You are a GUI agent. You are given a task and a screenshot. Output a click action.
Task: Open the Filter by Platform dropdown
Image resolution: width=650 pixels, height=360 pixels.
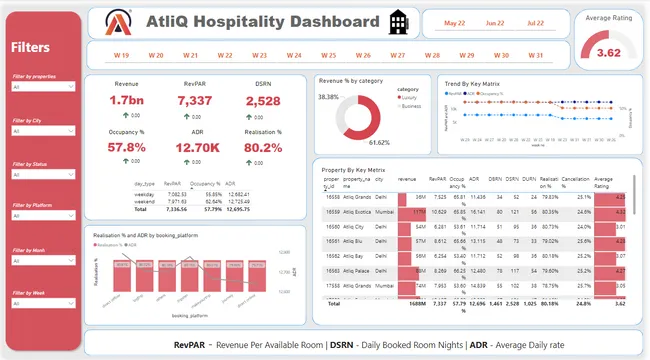tap(44, 216)
